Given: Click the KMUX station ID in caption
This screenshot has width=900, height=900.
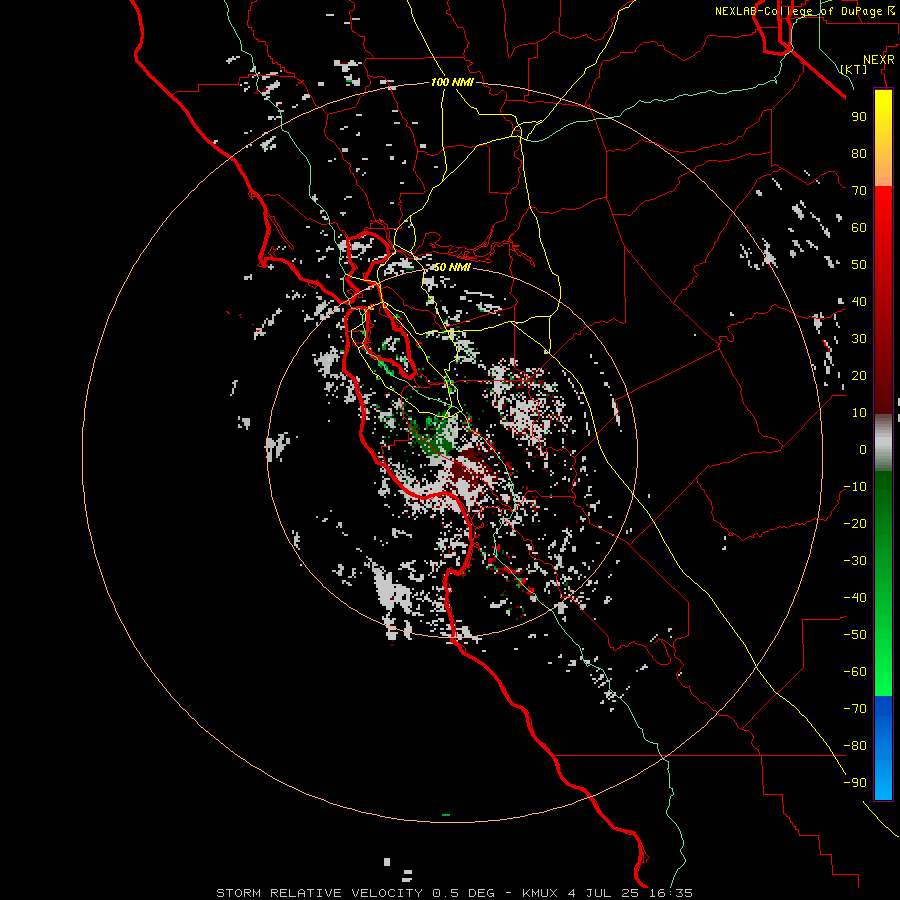Looking at the screenshot, I should click(540, 893).
